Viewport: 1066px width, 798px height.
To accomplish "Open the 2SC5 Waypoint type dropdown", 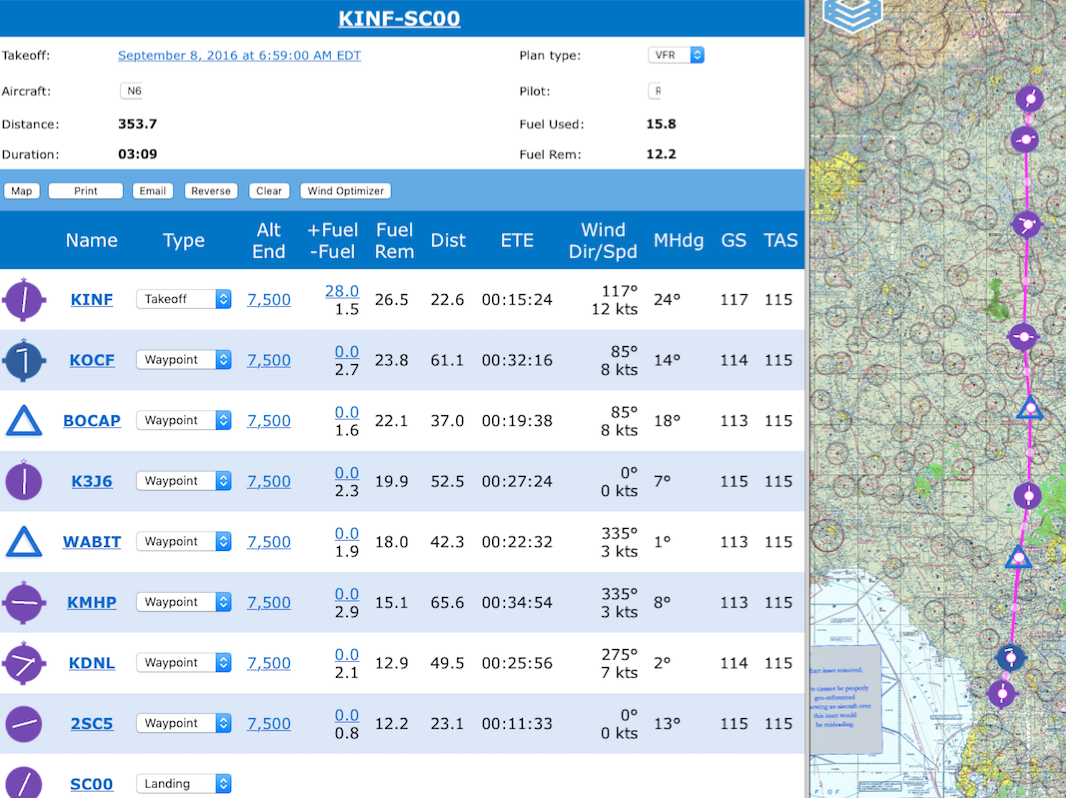I will pos(184,723).
